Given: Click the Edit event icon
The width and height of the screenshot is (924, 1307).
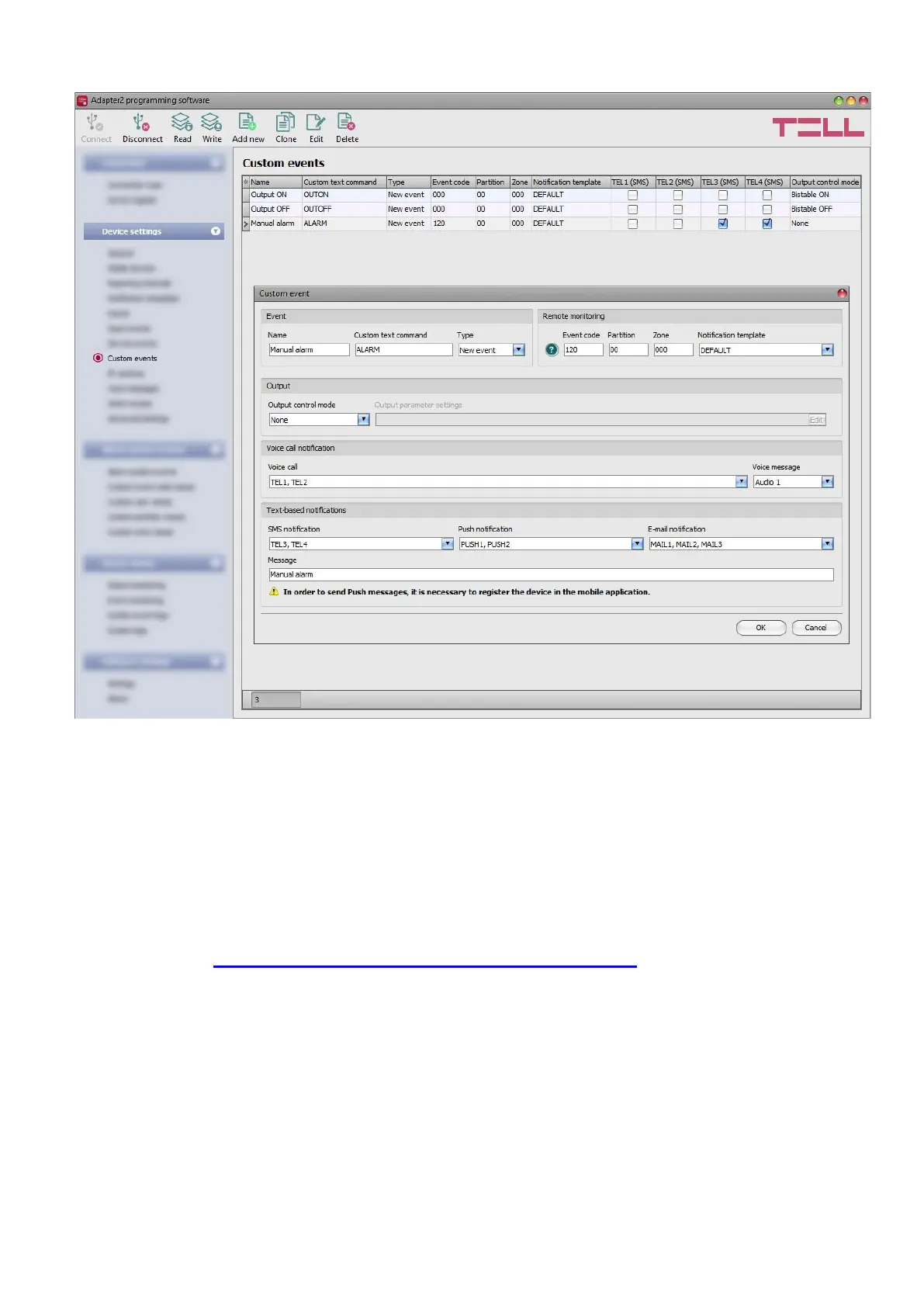Looking at the screenshot, I should [316, 123].
